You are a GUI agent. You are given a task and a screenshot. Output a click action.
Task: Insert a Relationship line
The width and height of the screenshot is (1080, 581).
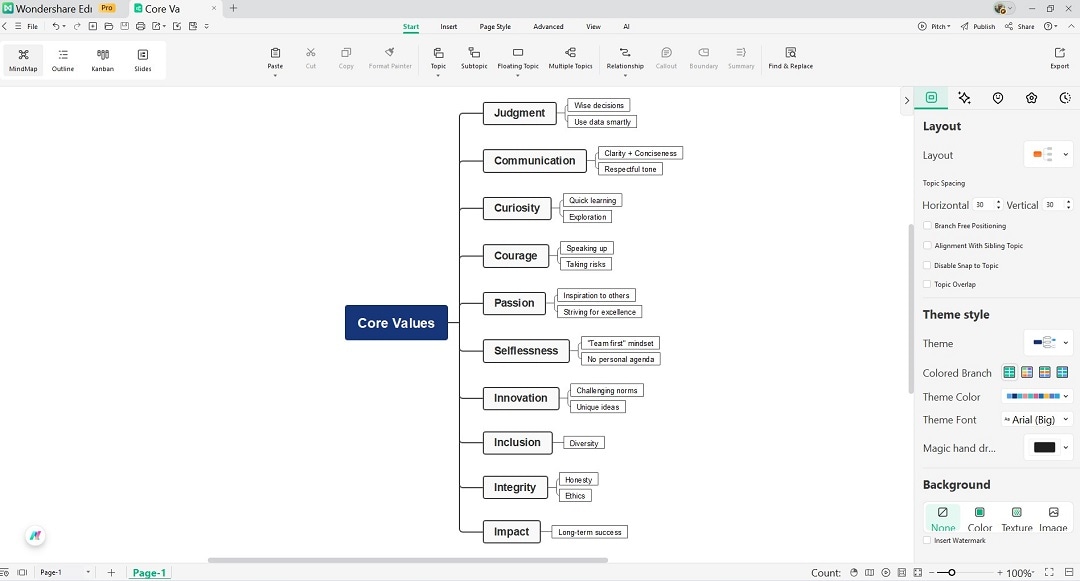(624, 58)
